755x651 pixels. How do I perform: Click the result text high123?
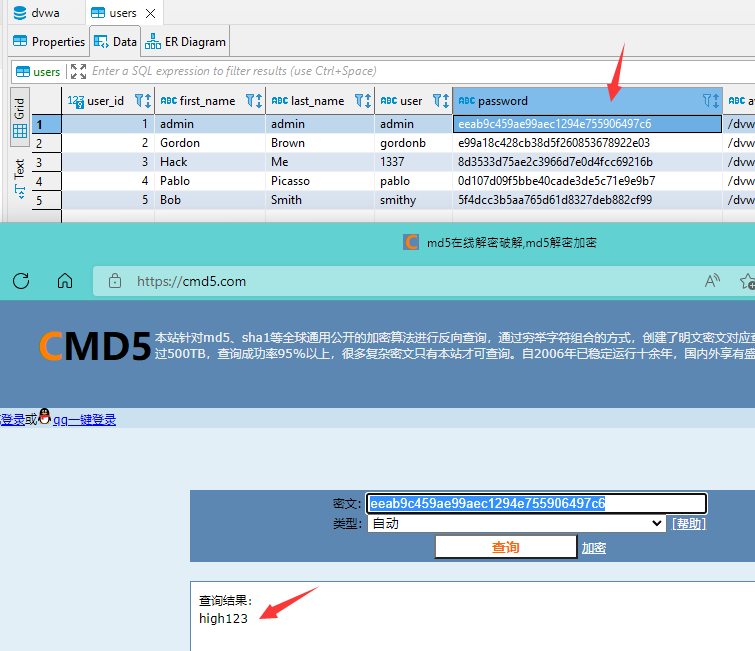pos(223,618)
